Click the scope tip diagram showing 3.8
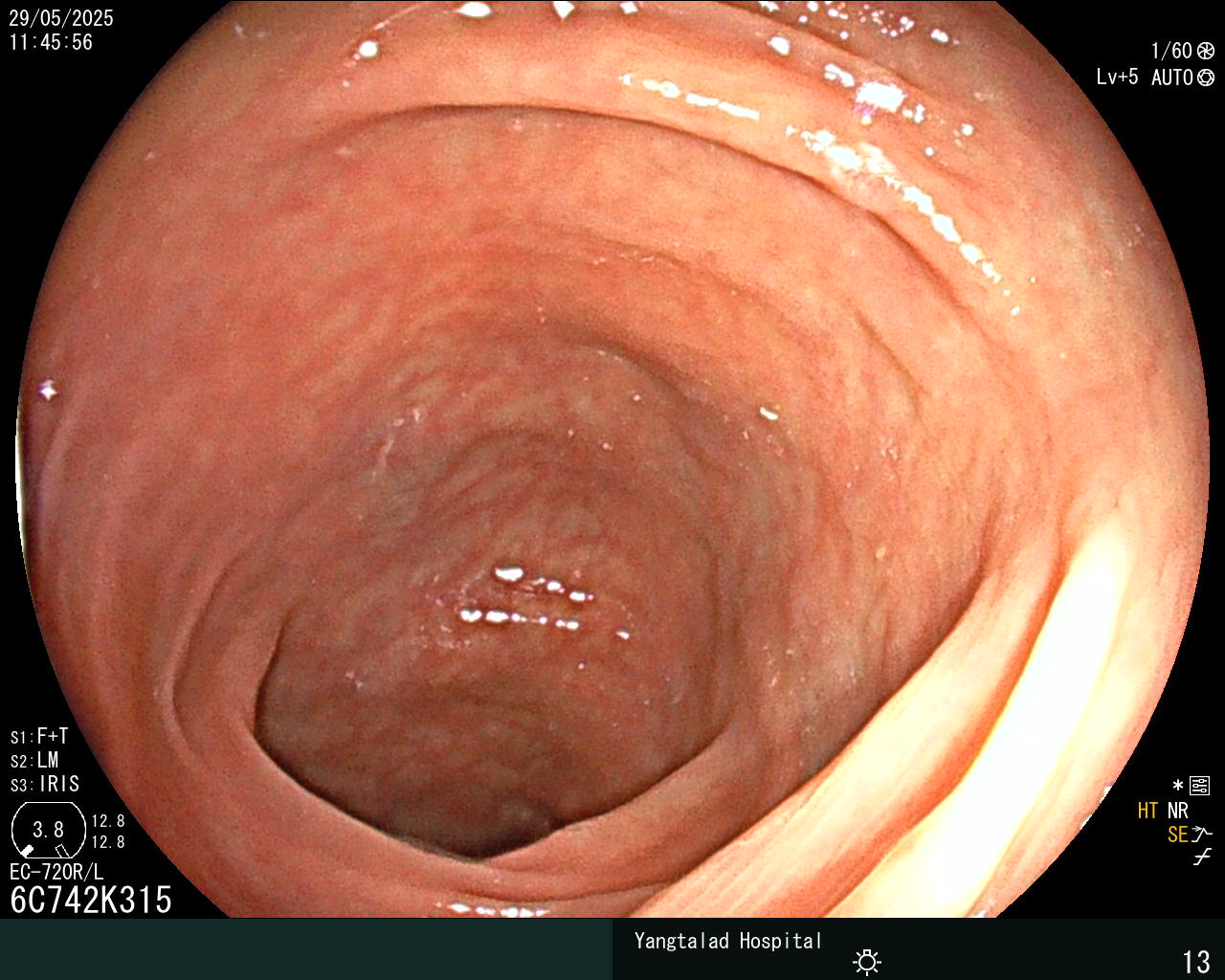 pyautogui.click(x=47, y=830)
